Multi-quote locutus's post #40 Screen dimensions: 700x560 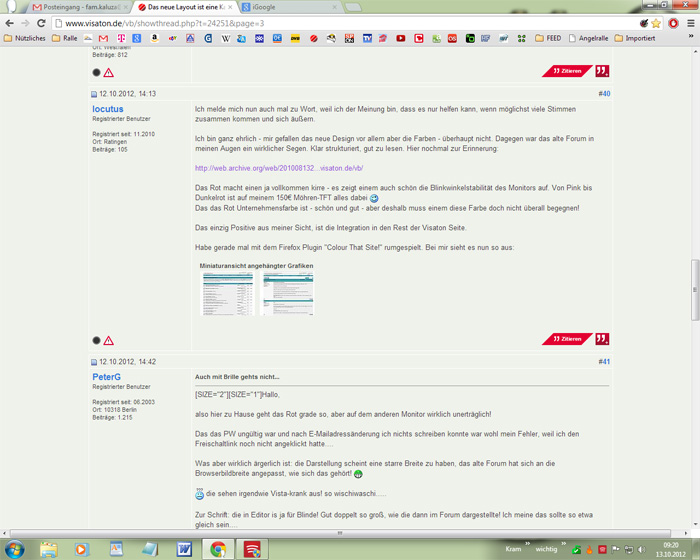(x=602, y=339)
